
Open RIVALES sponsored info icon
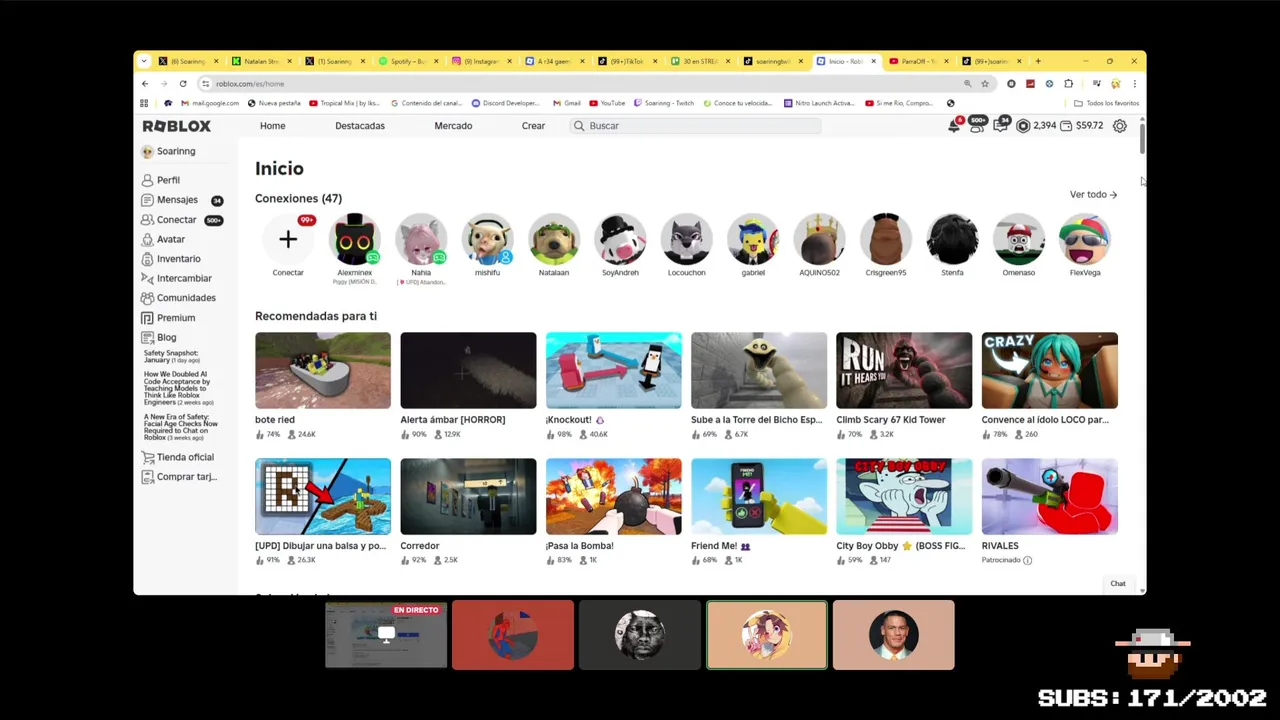tap(1027, 560)
